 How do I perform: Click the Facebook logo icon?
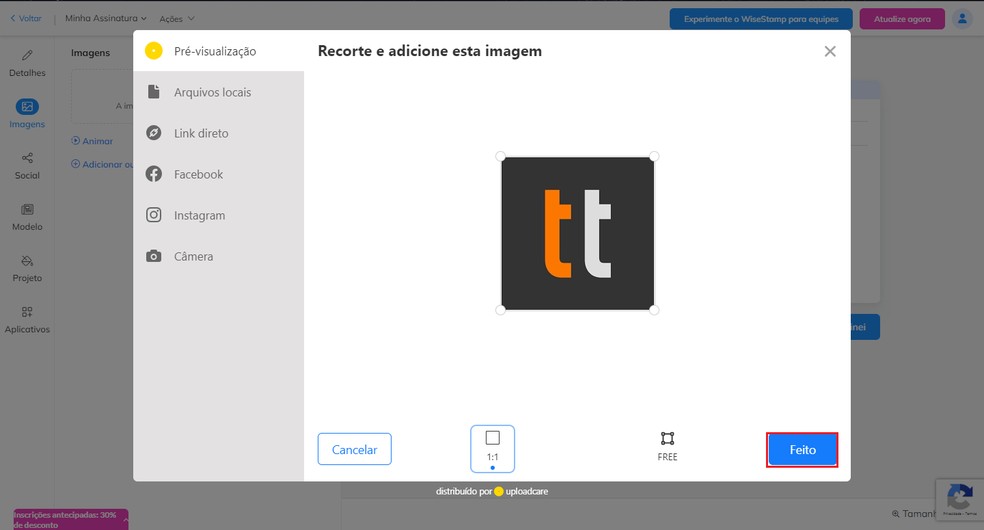point(154,174)
